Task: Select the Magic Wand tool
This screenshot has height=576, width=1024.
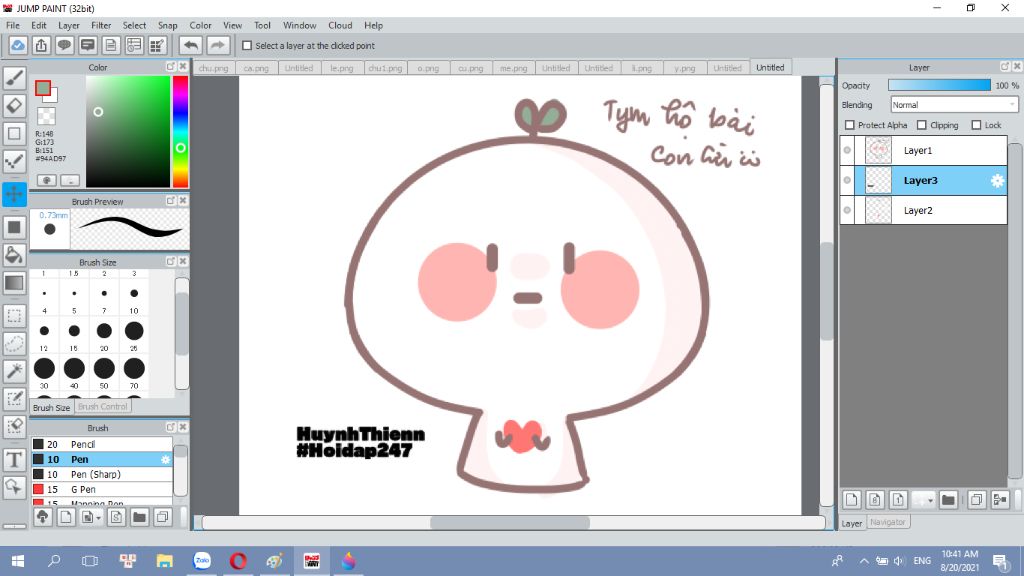Action: [14, 371]
